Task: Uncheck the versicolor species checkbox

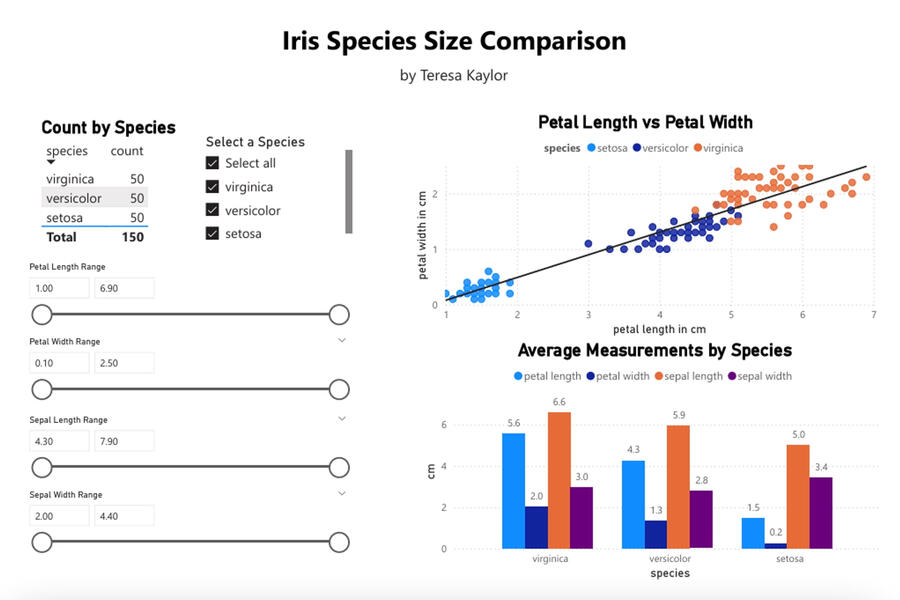Action: [212, 211]
